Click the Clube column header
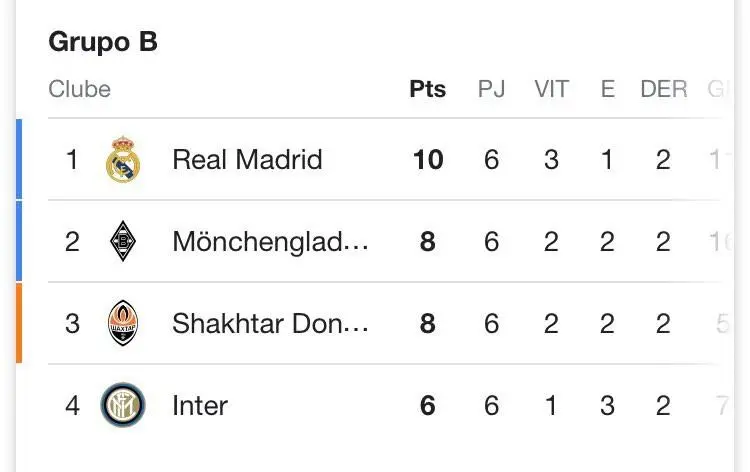750x472 pixels. [79, 89]
